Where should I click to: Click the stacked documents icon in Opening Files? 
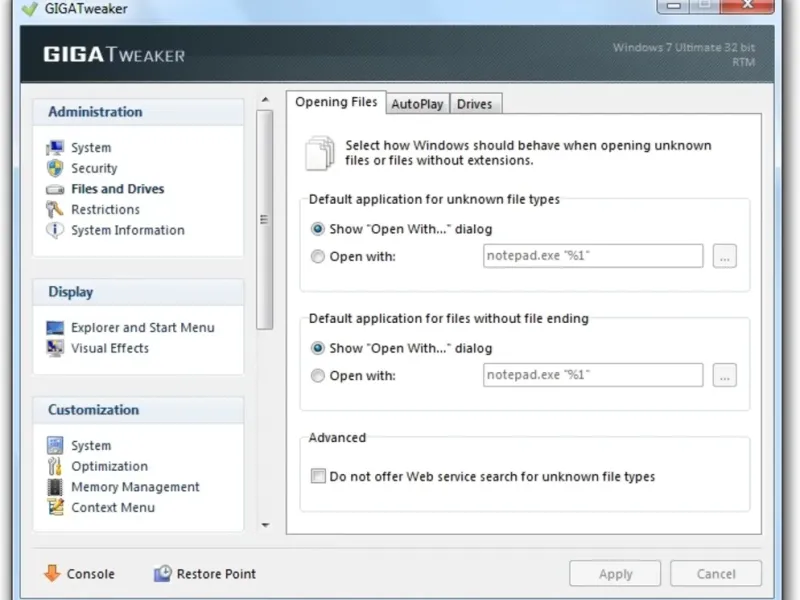click(319, 153)
